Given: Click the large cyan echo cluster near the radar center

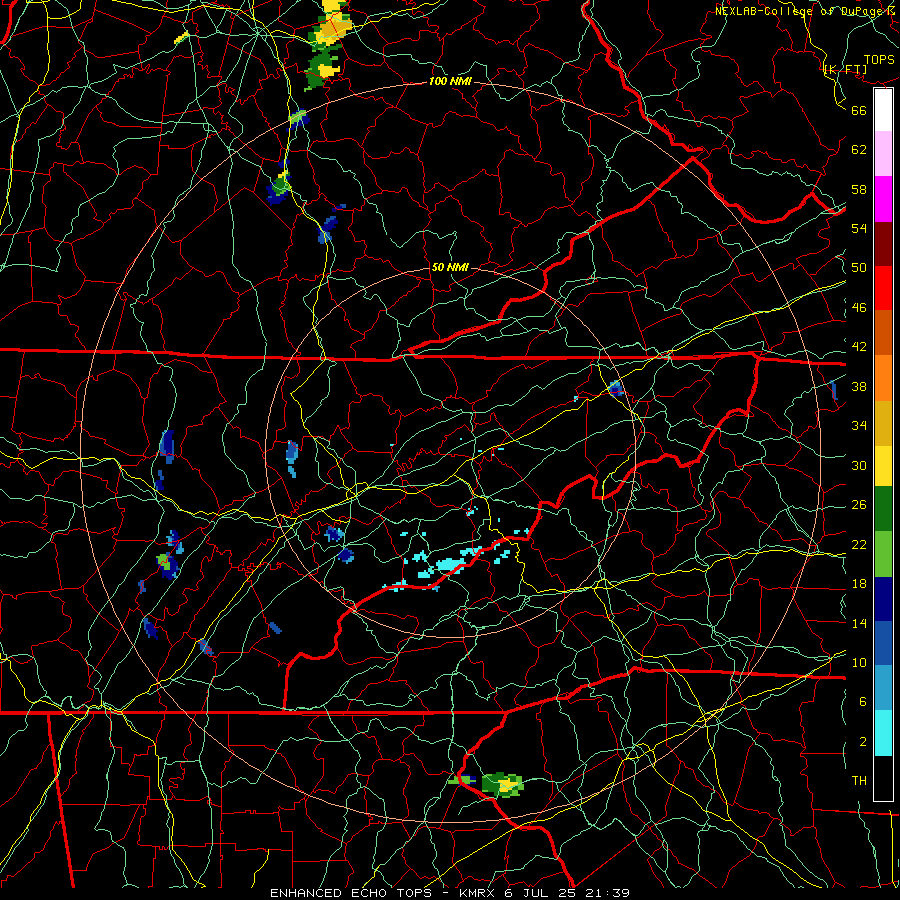Looking at the screenshot, I should [x=449, y=564].
